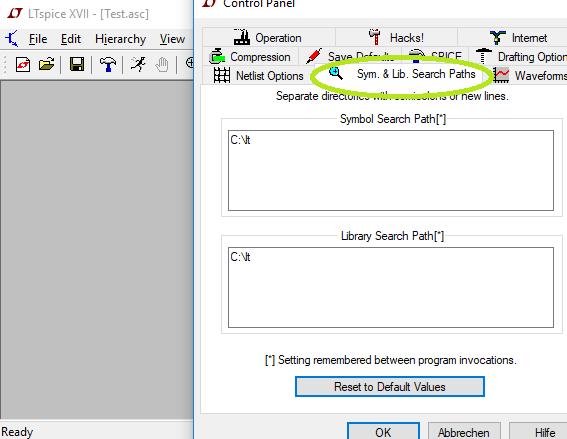
Task: Open the View menu
Action: (172, 39)
